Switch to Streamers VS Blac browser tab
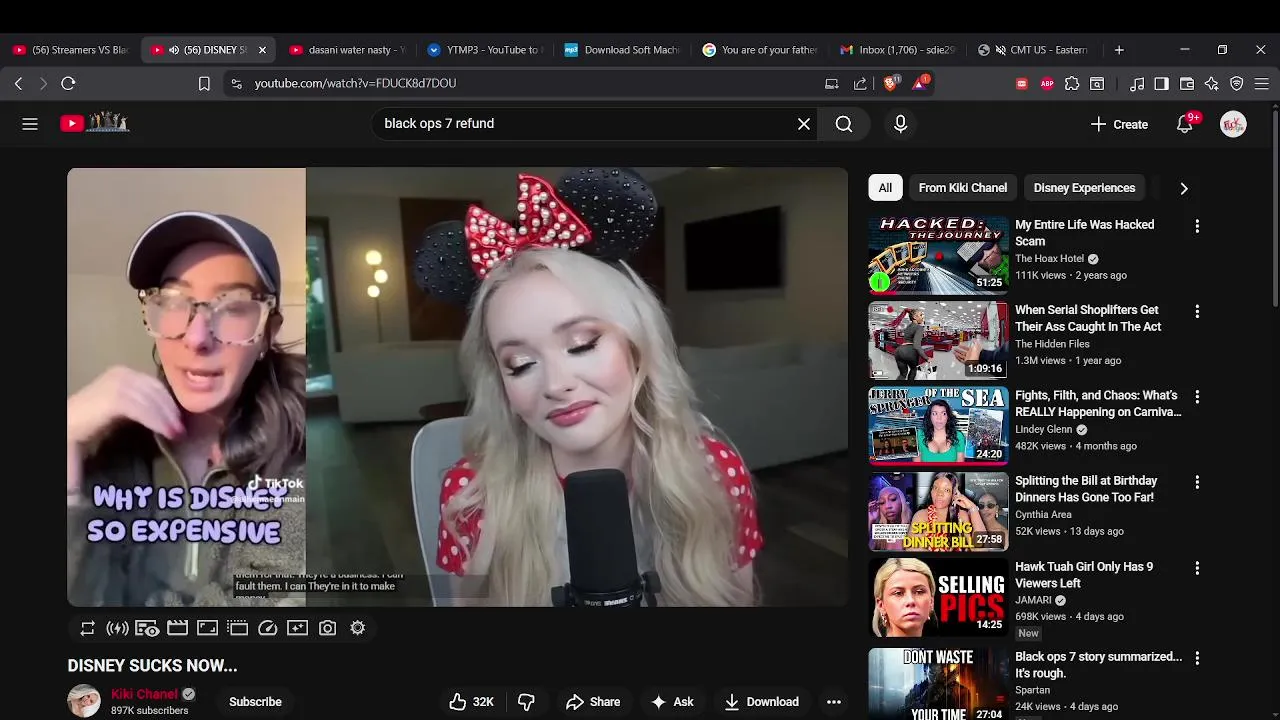The width and height of the screenshot is (1280, 720). pos(70,50)
